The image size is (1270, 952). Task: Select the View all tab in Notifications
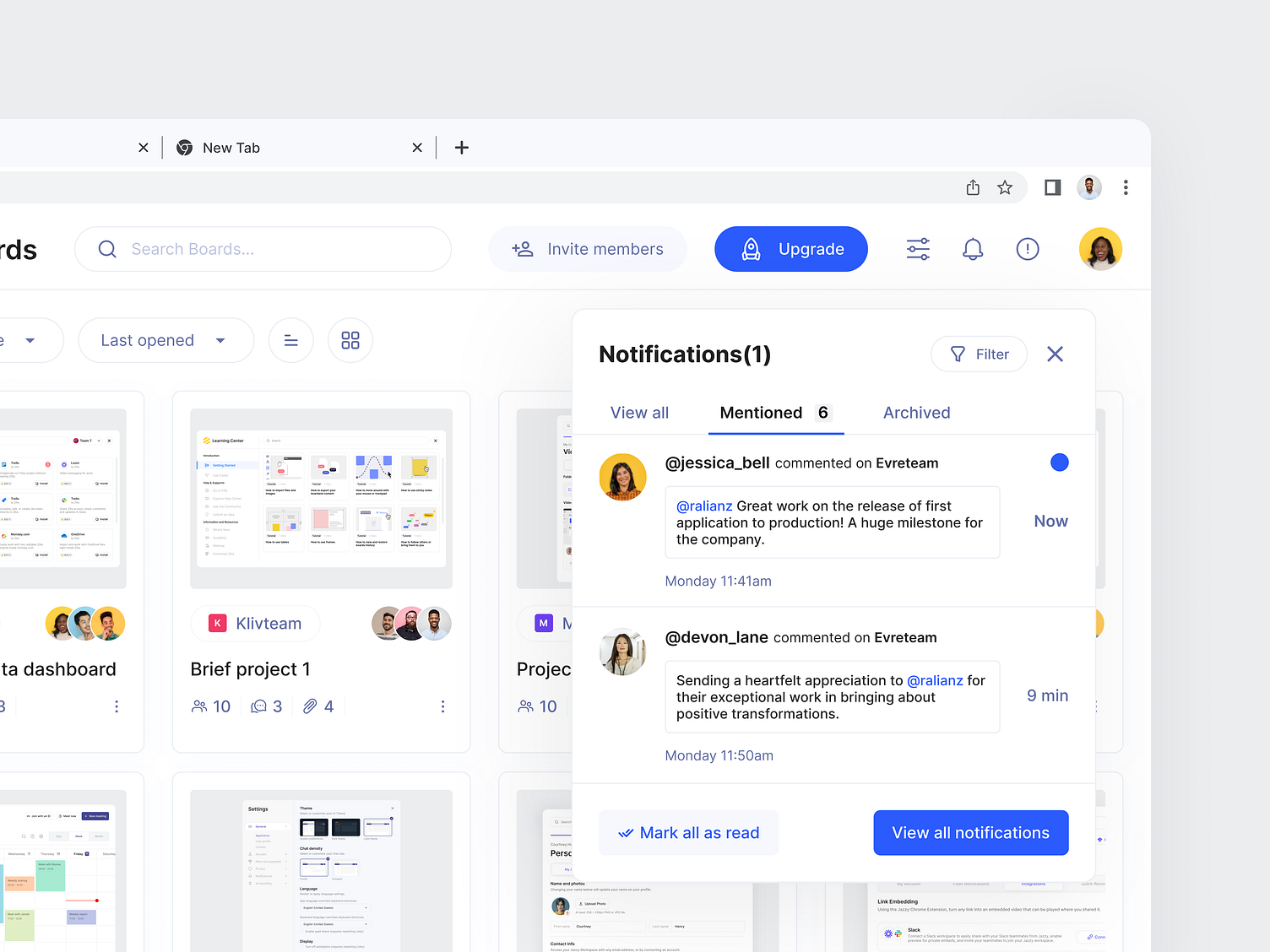coord(639,413)
